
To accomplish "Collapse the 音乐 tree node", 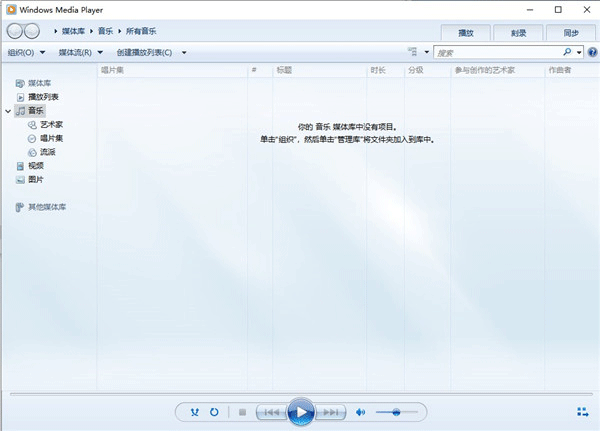I will click(x=8, y=111).
